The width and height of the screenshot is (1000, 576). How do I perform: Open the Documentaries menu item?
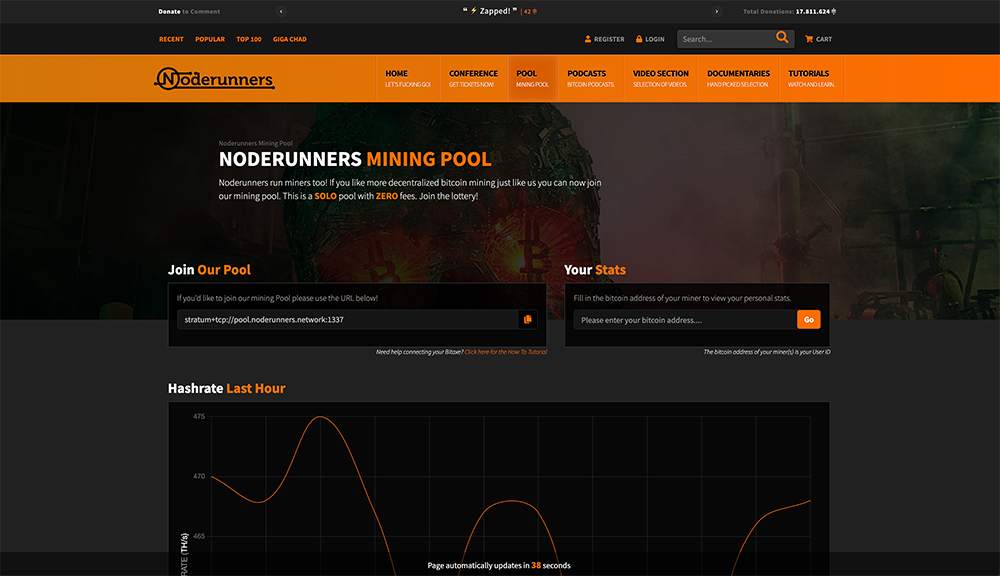pyautogui.click(x=738, y=78)
